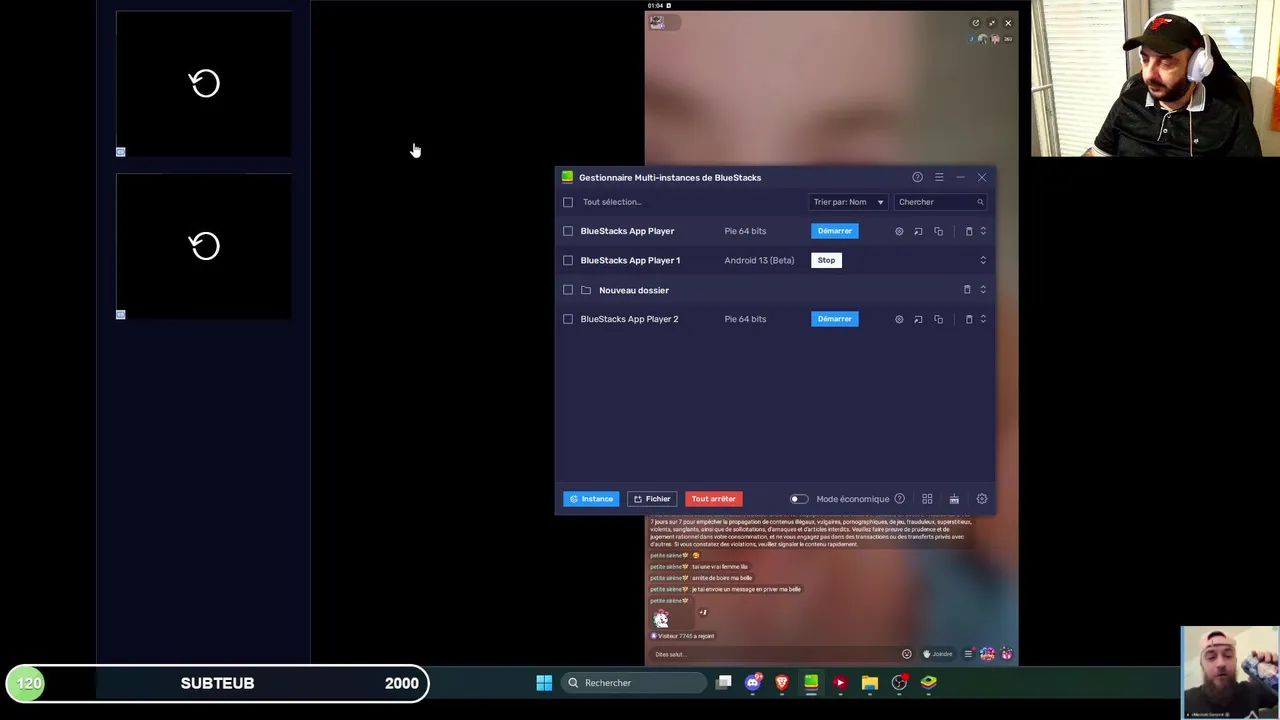
Task: Click the Visiteur 7745 a rejoint notice
Action: click(x=684, y=636)
